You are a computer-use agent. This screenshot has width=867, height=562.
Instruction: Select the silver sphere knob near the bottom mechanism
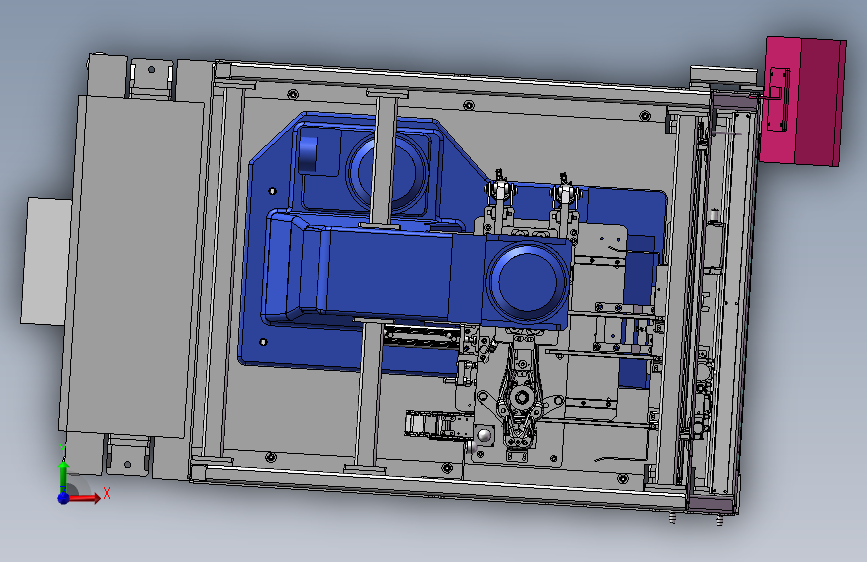(484, 435)
